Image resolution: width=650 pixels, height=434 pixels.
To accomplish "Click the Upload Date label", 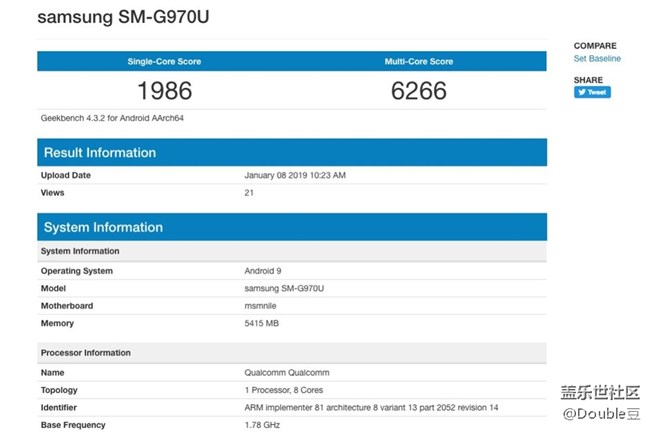I will [x=65, y=175].
